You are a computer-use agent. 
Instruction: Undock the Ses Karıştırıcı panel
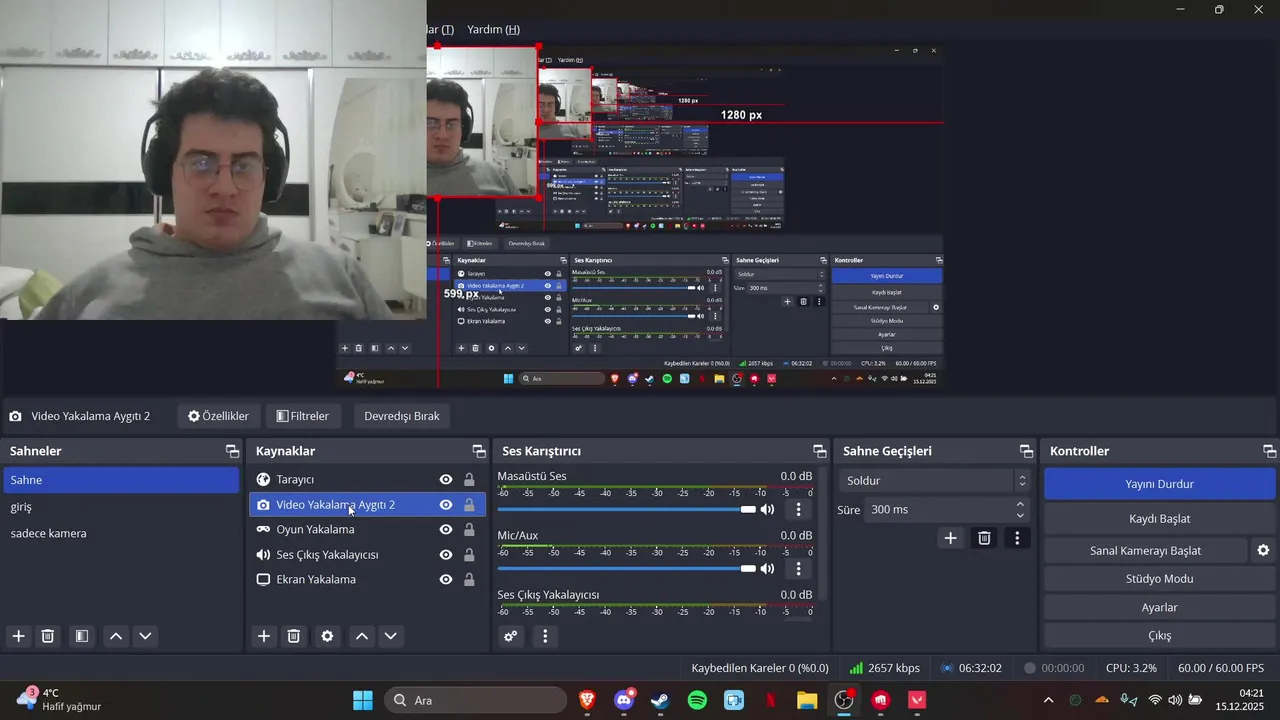point(820,451)
